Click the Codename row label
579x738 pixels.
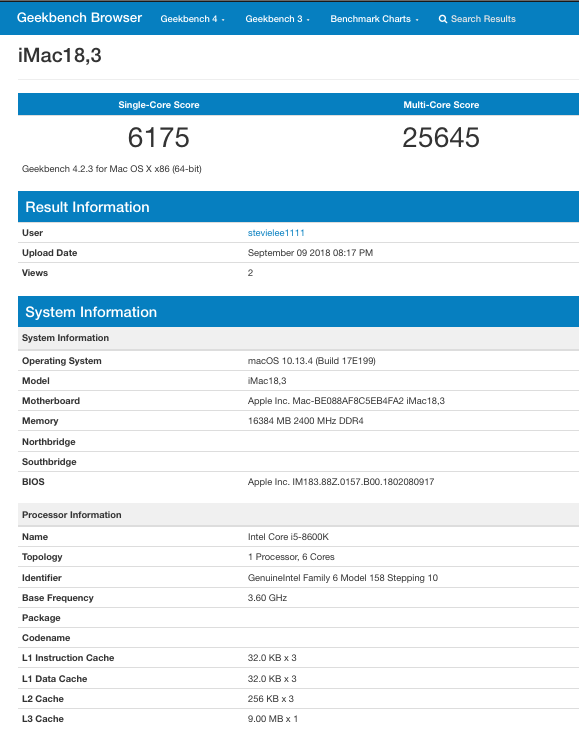click(46, 638)
